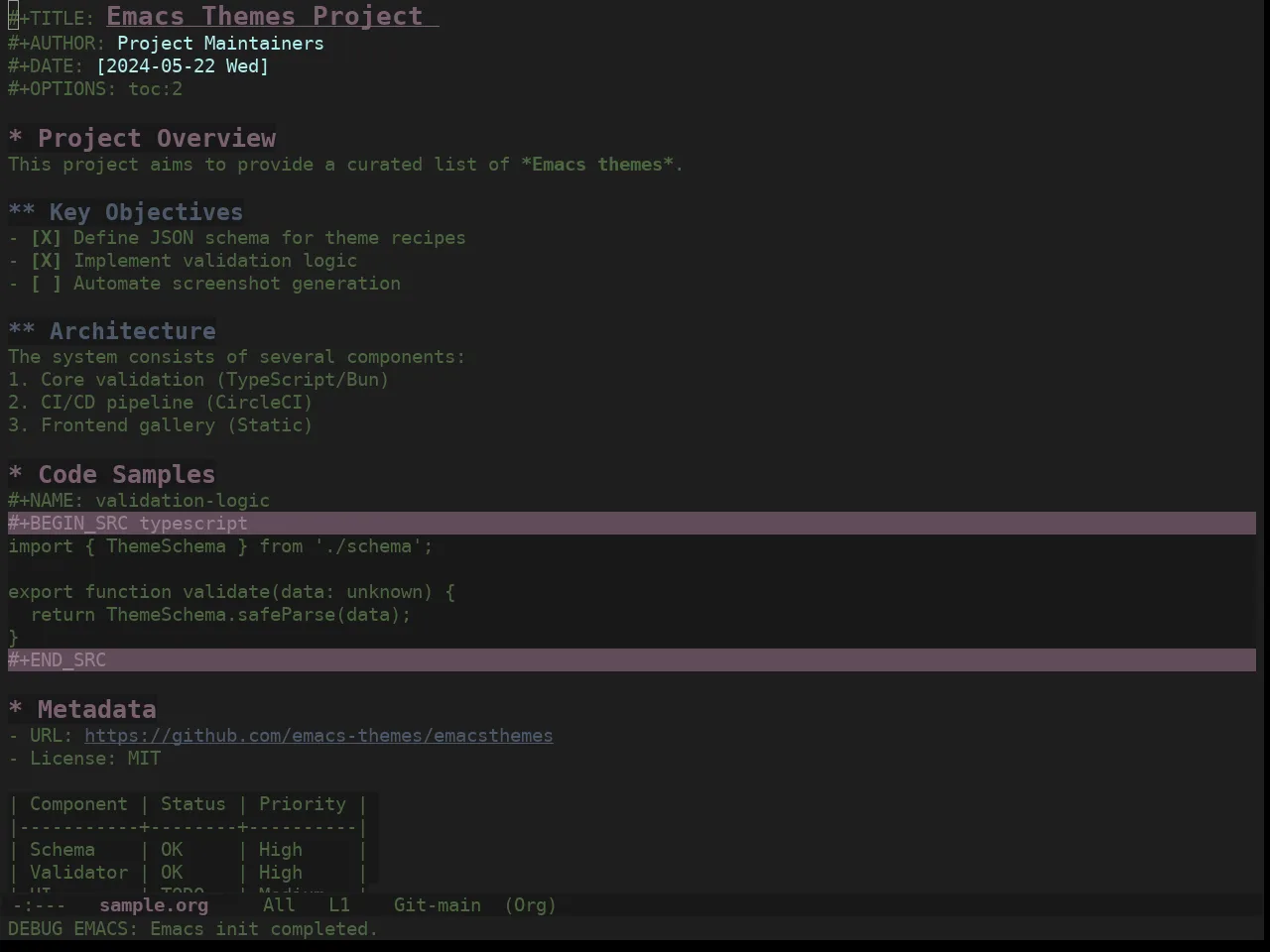Check the Automate screenshot generation checkbox
The image size is (1270, 952).
[46, 284]
